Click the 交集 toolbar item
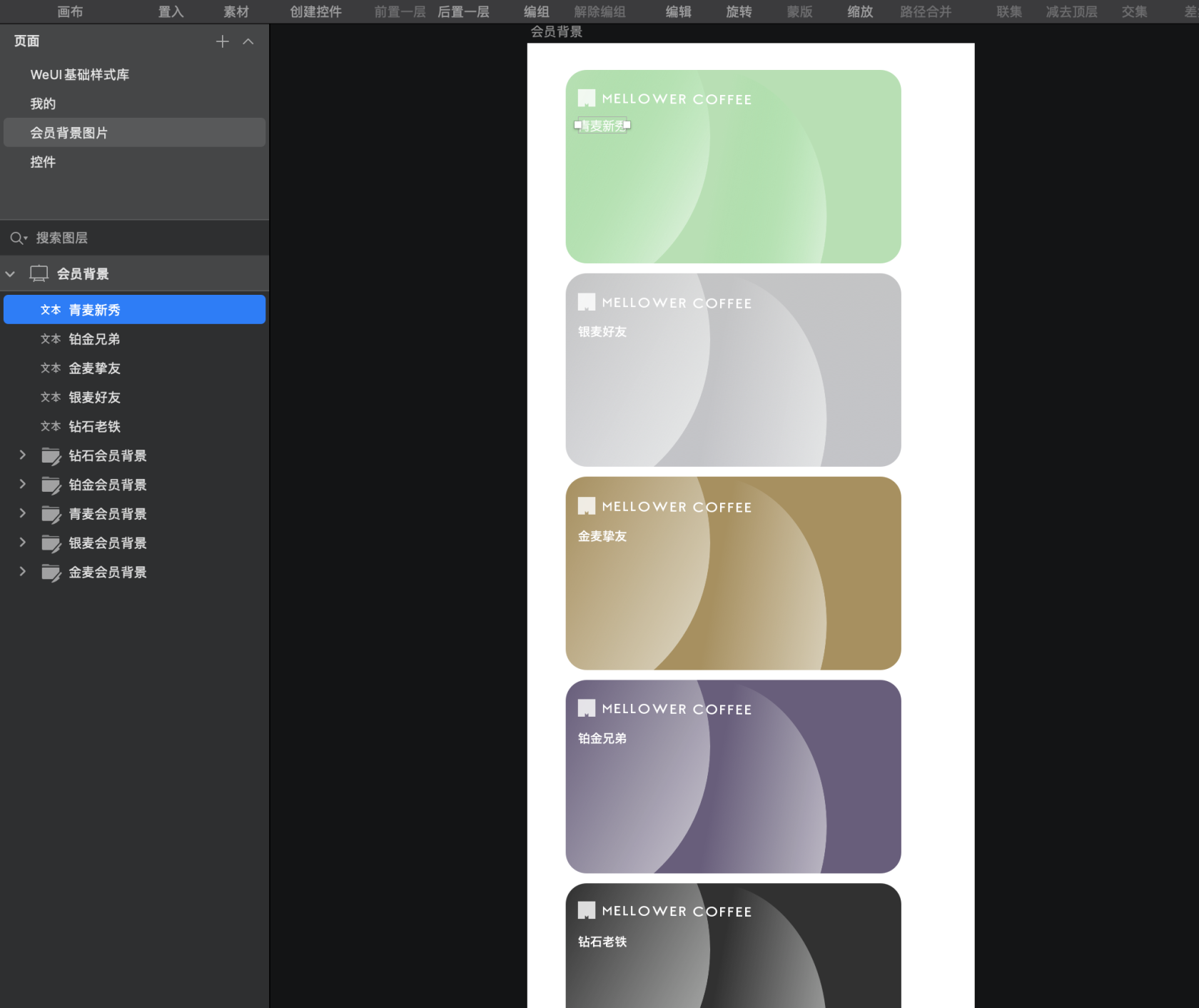Screen dimensions: 1199x1008 coord(1134,11)
